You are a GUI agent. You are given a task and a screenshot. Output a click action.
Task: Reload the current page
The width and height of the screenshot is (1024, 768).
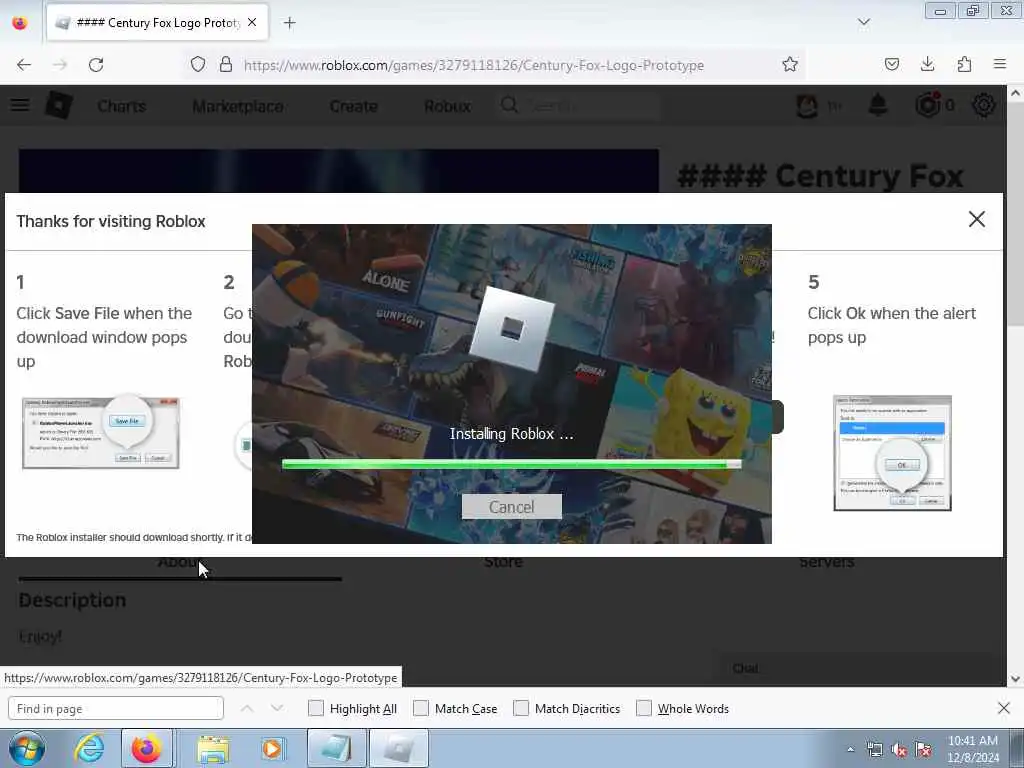[x=96, y=65]
